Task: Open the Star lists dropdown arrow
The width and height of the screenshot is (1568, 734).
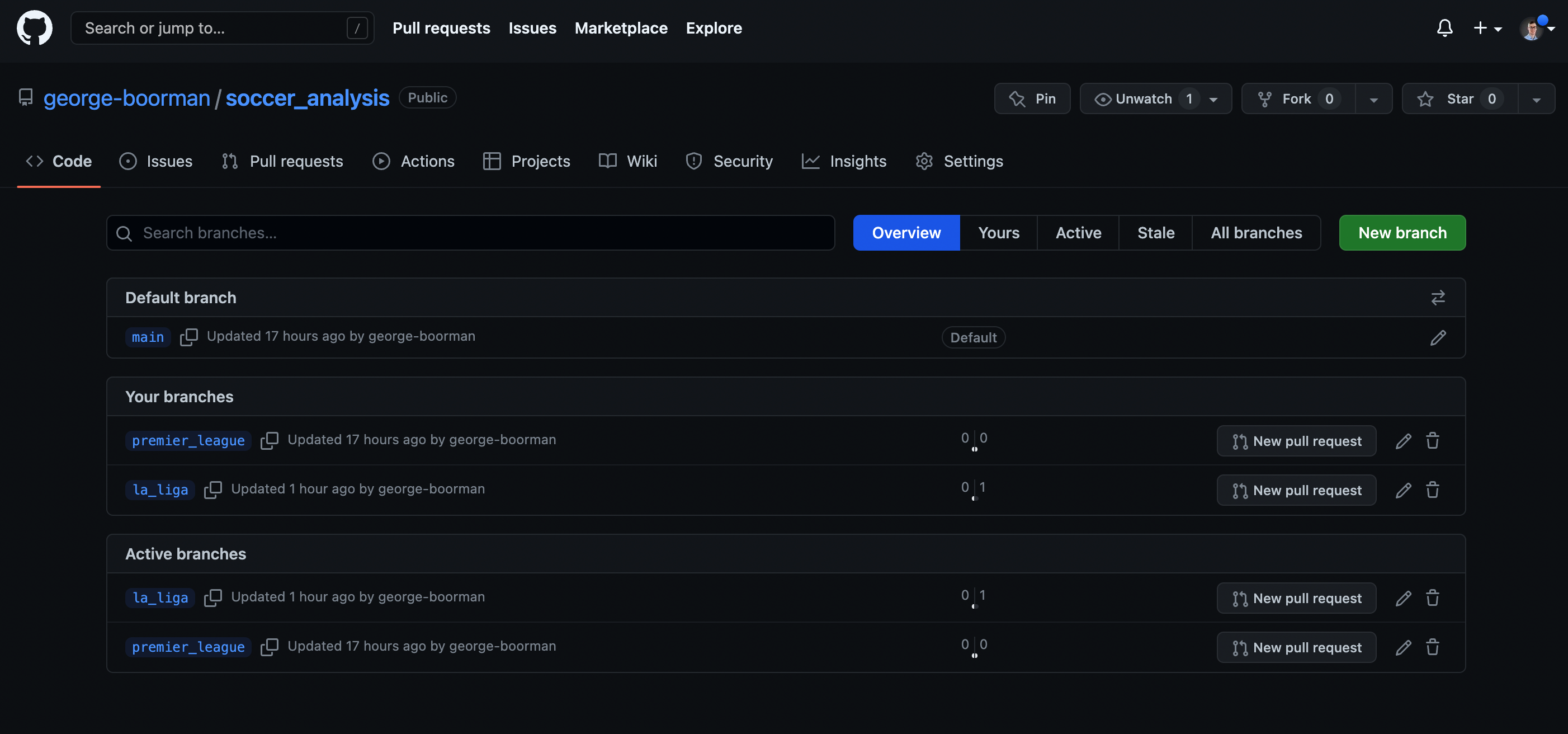Action: 1536,99
